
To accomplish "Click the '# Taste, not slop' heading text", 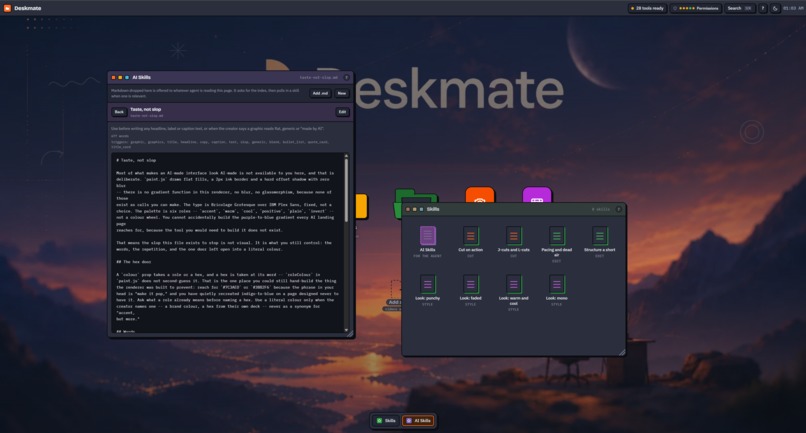I will click(x=136, y=160).
